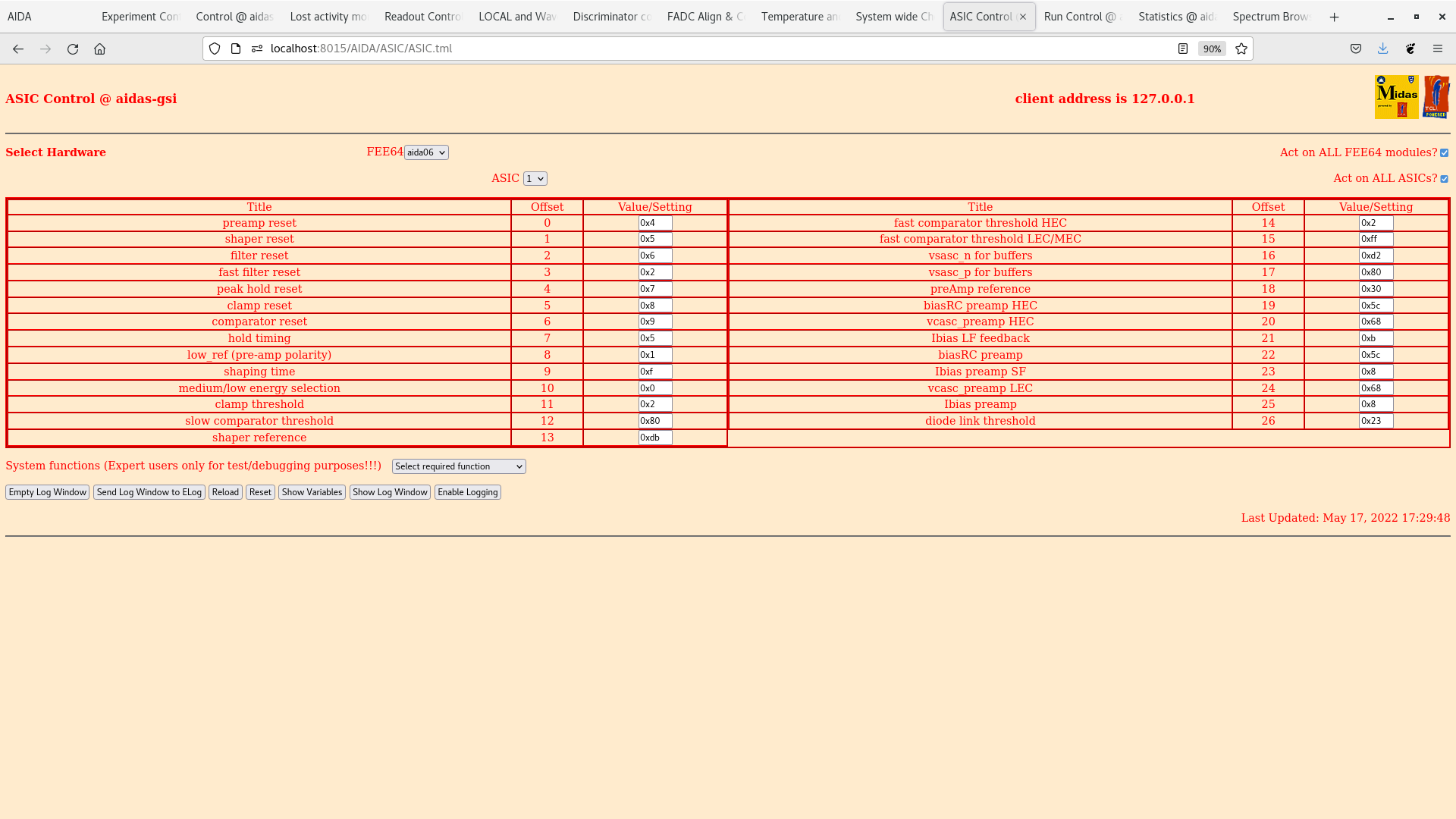This screenshot has width=1456, height=819.
Task: Uncheck Act on ALL ASICs checkbox
Action: point(1444,179)
